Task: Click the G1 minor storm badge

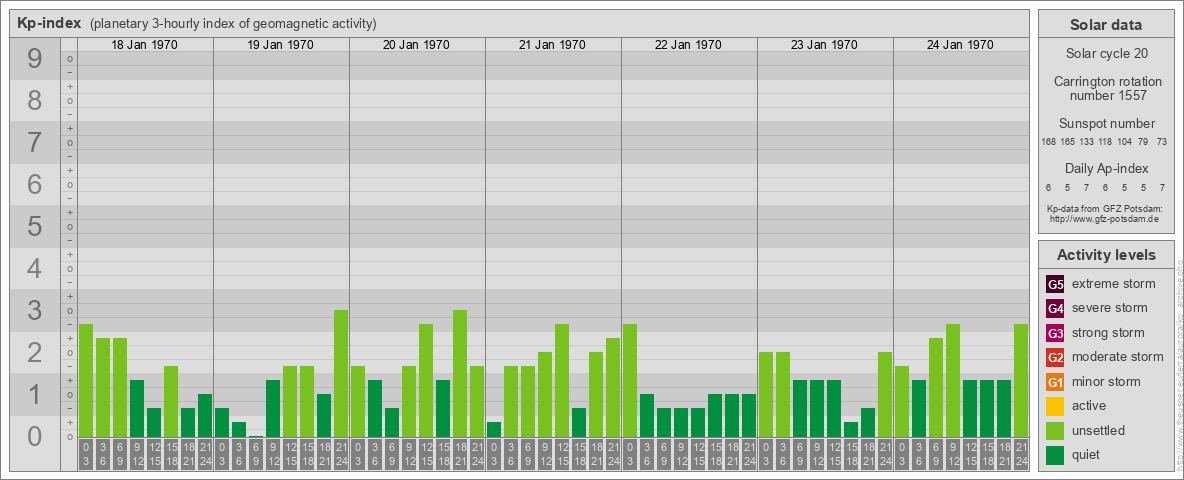Action: pos(1055,381)
